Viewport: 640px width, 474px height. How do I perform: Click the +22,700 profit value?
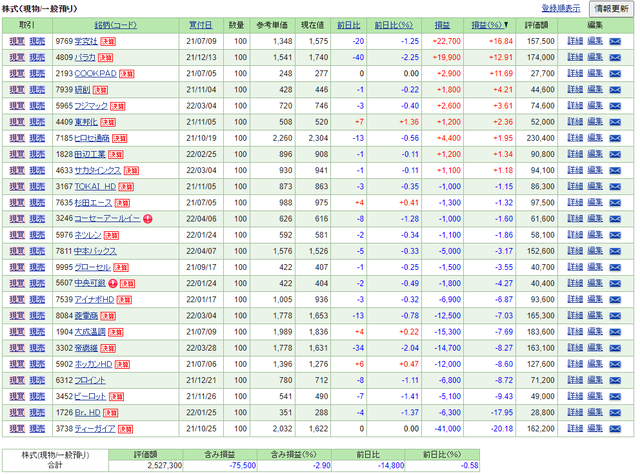(447, 41)
